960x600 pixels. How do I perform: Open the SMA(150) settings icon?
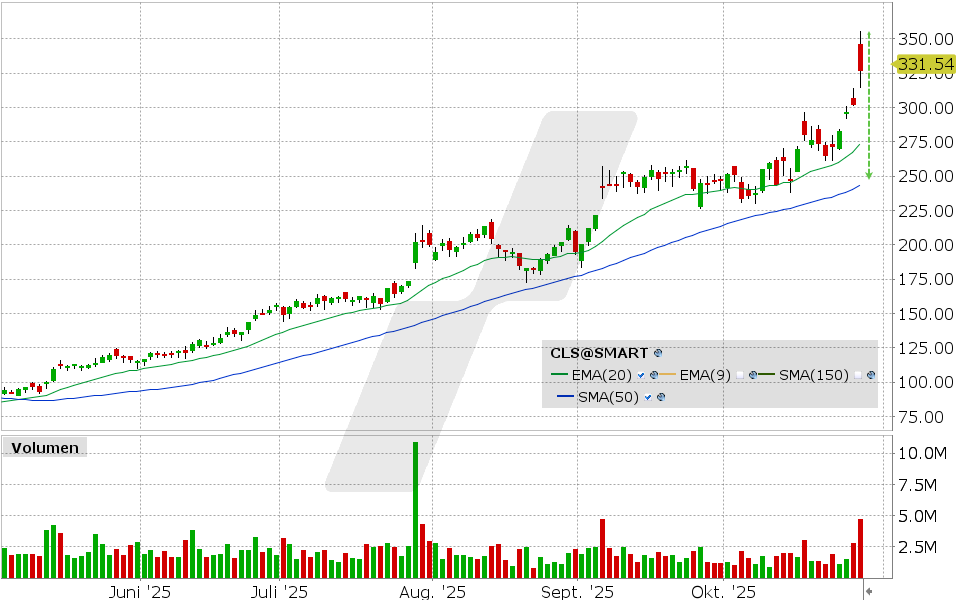(x=871, y=375)
